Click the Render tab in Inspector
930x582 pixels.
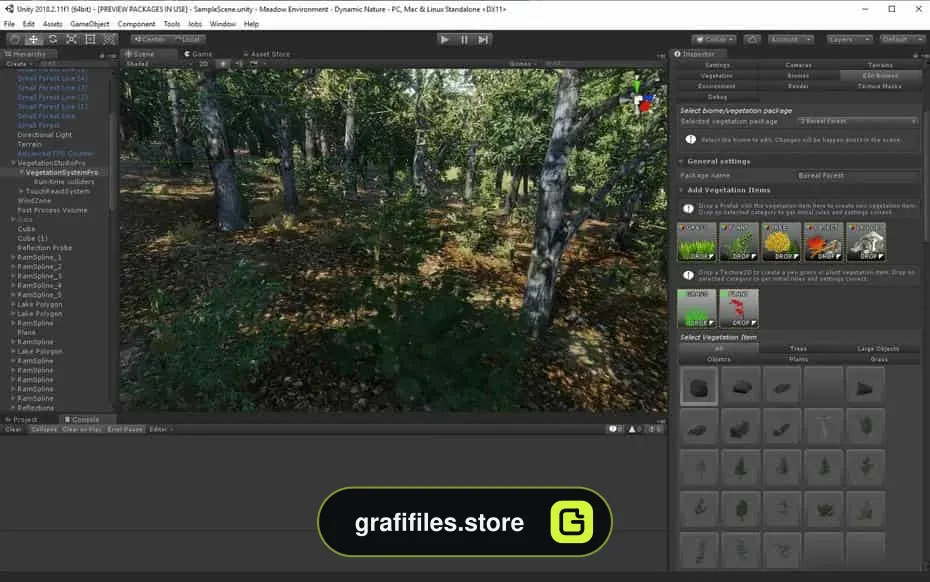pyautogui.click(x=798, y=86)
